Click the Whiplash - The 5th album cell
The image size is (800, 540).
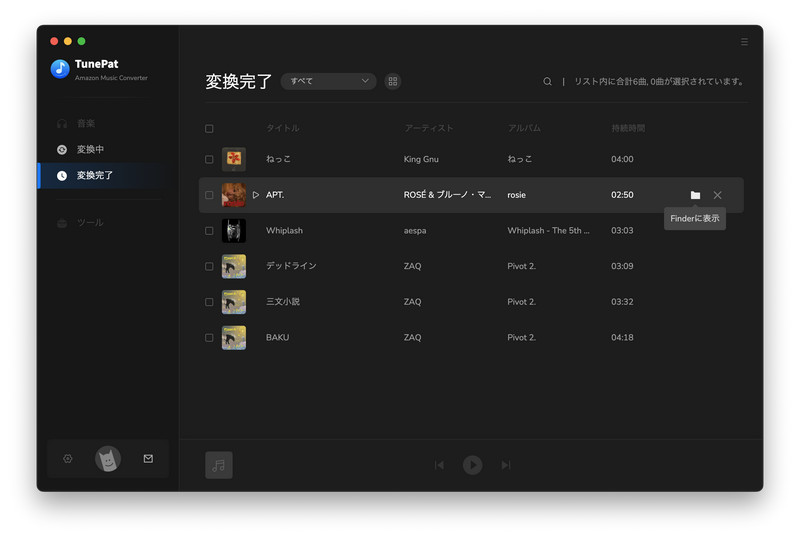548,231
